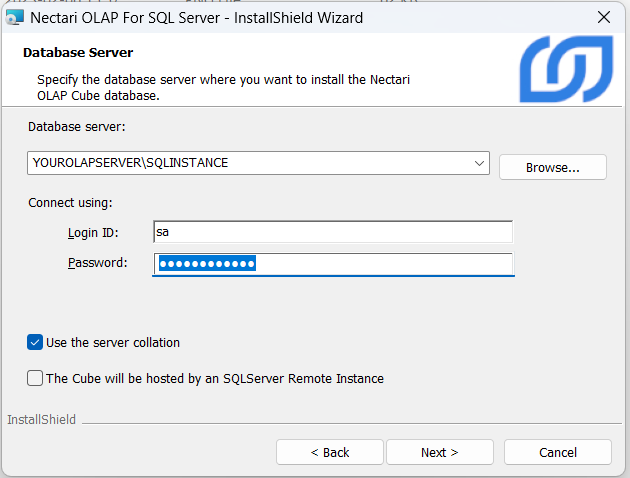Check the SQLServer Remote Instance checkbox
Screen dimensions: 630x478
pos(35,378)
